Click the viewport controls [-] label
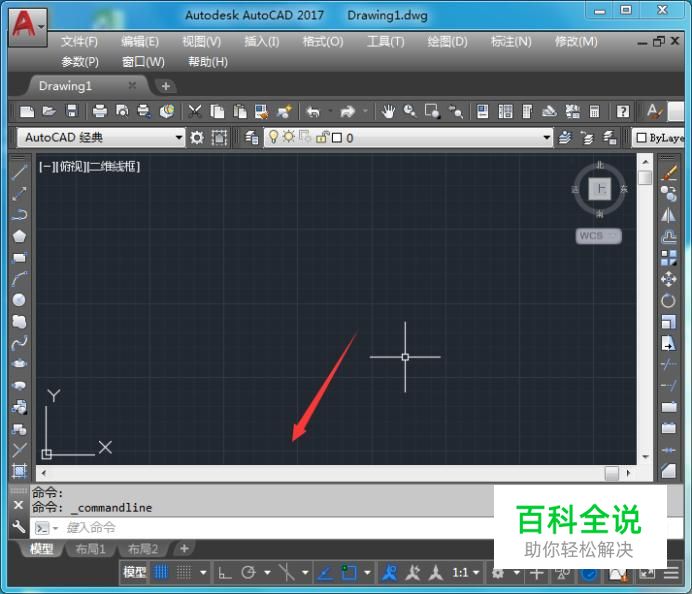Viewport: 692px width, 594px height. point(46,167)
